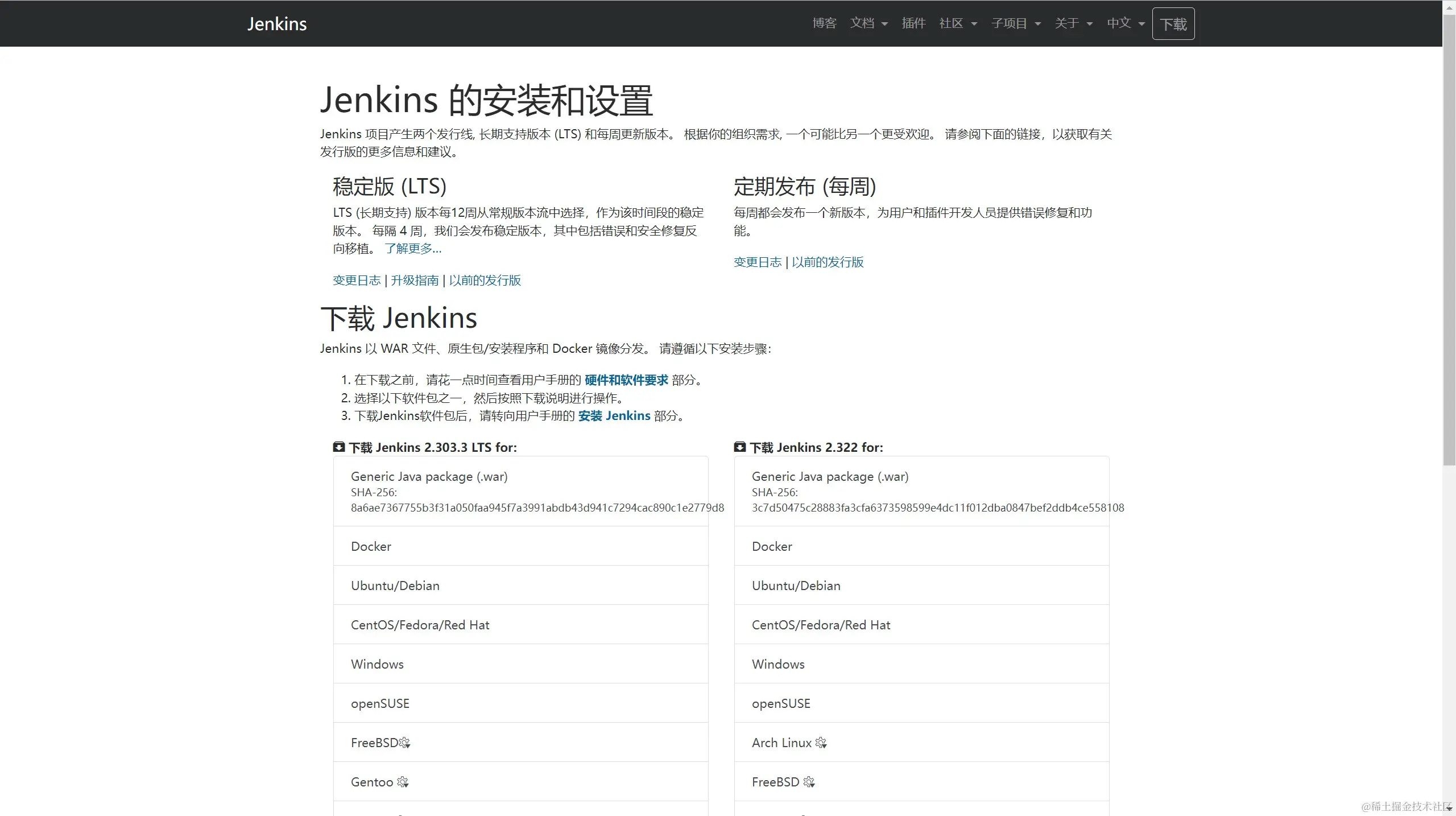The image size is (1456, 816).
Task: Click the download icon before Jenkins 2.322
Action: pyautogui.click(x=740, y=447)
